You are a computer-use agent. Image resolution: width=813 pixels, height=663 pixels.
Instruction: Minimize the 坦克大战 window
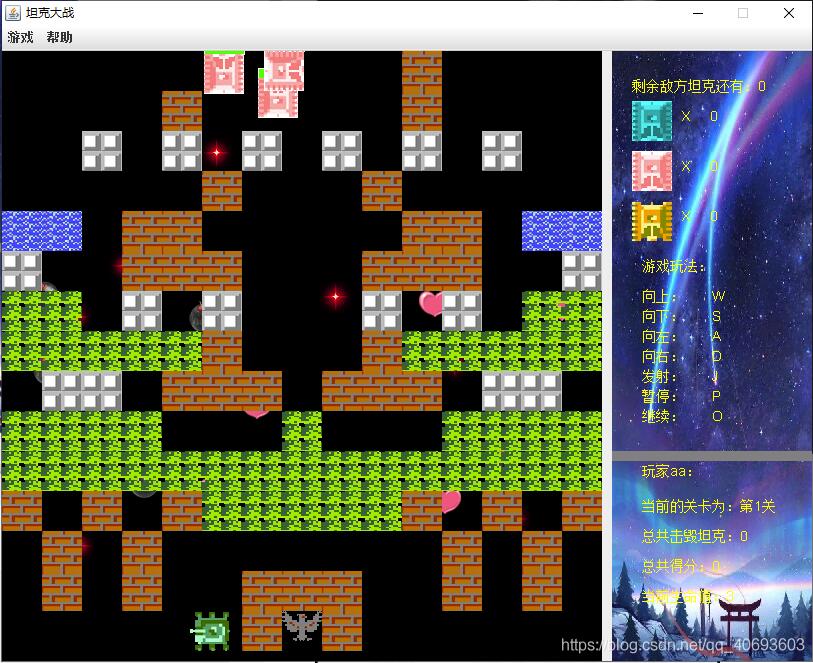tap(698, 13)
